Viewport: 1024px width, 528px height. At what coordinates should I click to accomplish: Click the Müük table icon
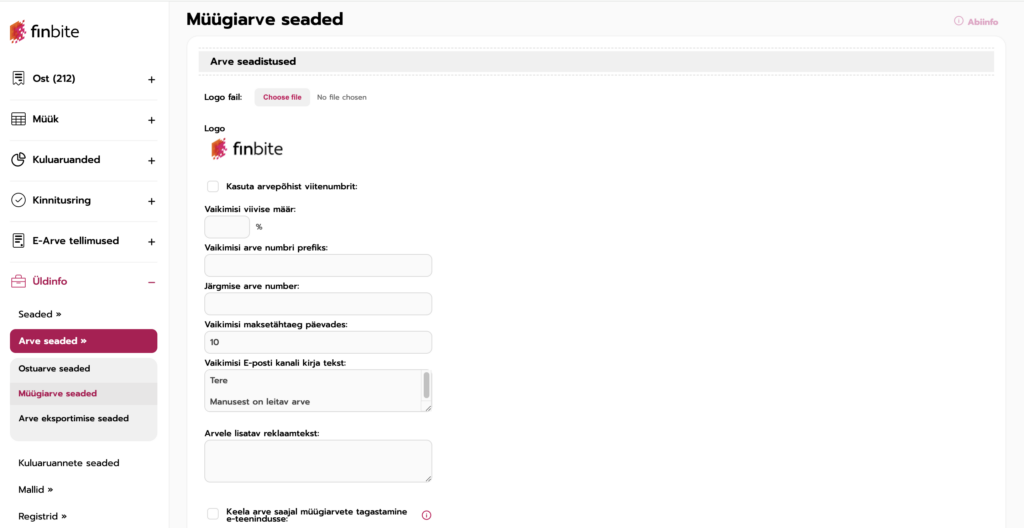coord(18,119)
